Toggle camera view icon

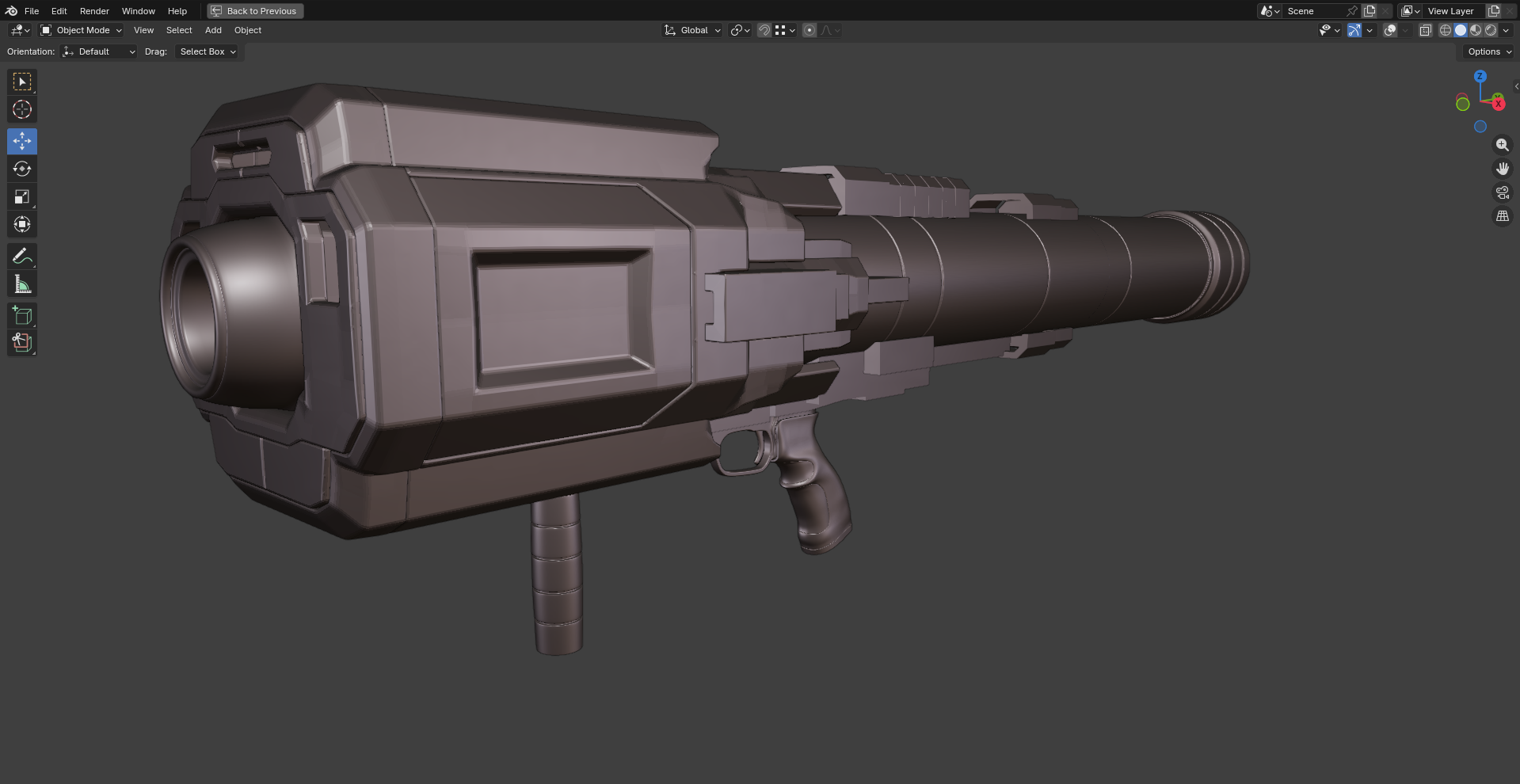click(1502, 192)
